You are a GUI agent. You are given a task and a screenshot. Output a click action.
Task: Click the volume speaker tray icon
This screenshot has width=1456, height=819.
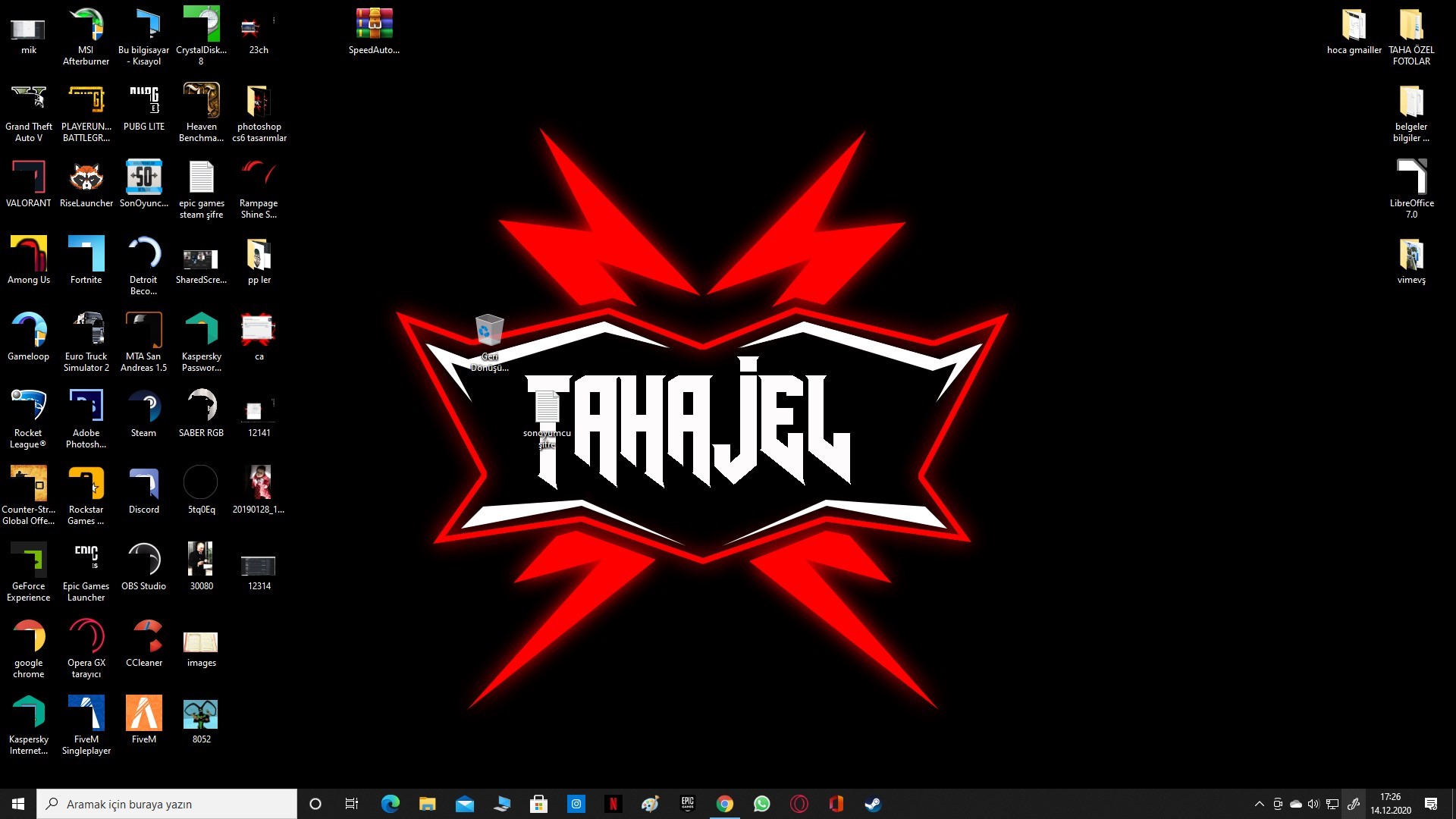tap(1313, 804)
